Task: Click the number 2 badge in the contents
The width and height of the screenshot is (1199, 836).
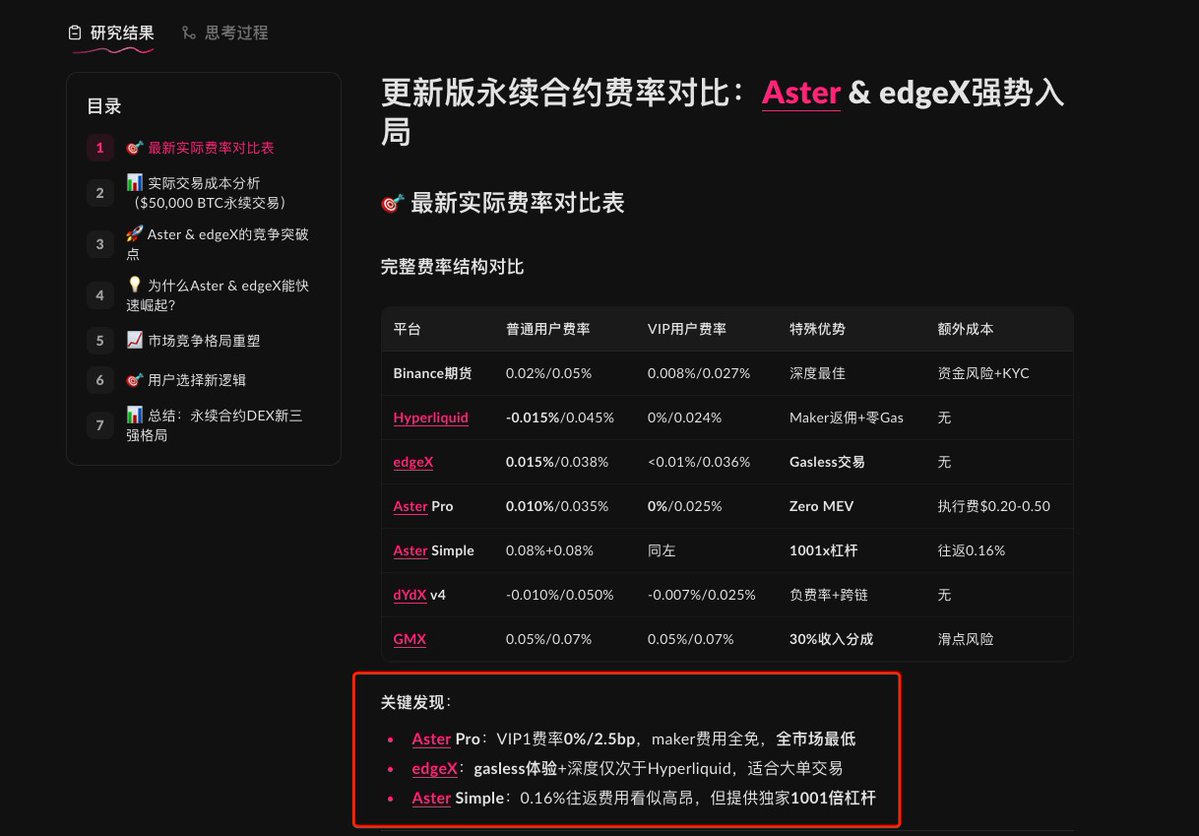Action: pos(99,193)
